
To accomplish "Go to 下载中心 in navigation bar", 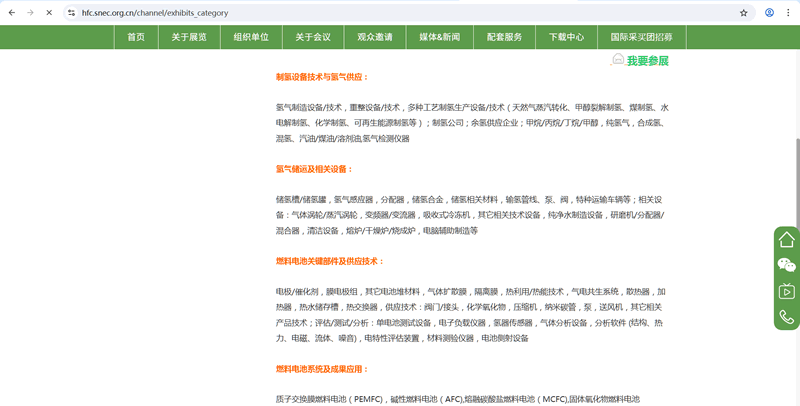I will point(566,37).
